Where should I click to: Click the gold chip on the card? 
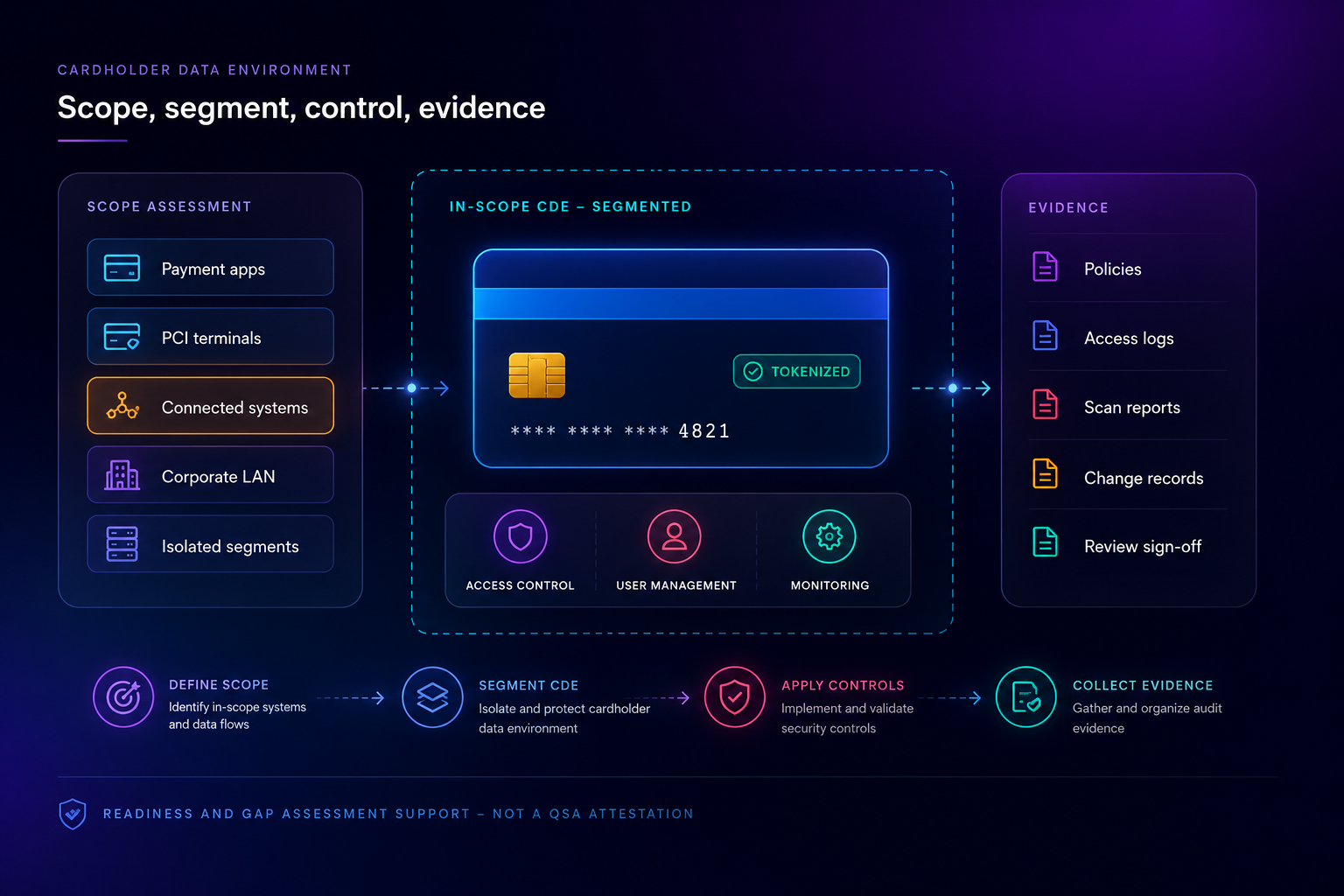537,375
